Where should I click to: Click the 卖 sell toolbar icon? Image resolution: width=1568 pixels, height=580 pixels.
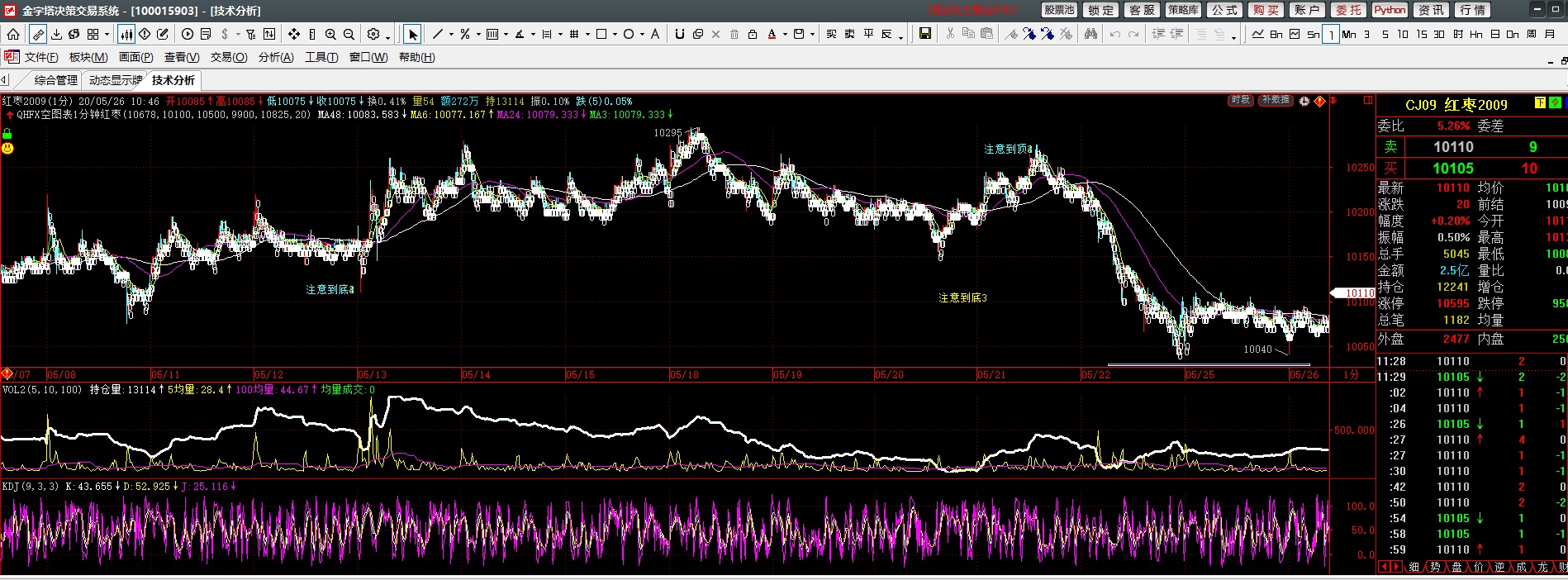pyautogui.click(x=849, y=34)
